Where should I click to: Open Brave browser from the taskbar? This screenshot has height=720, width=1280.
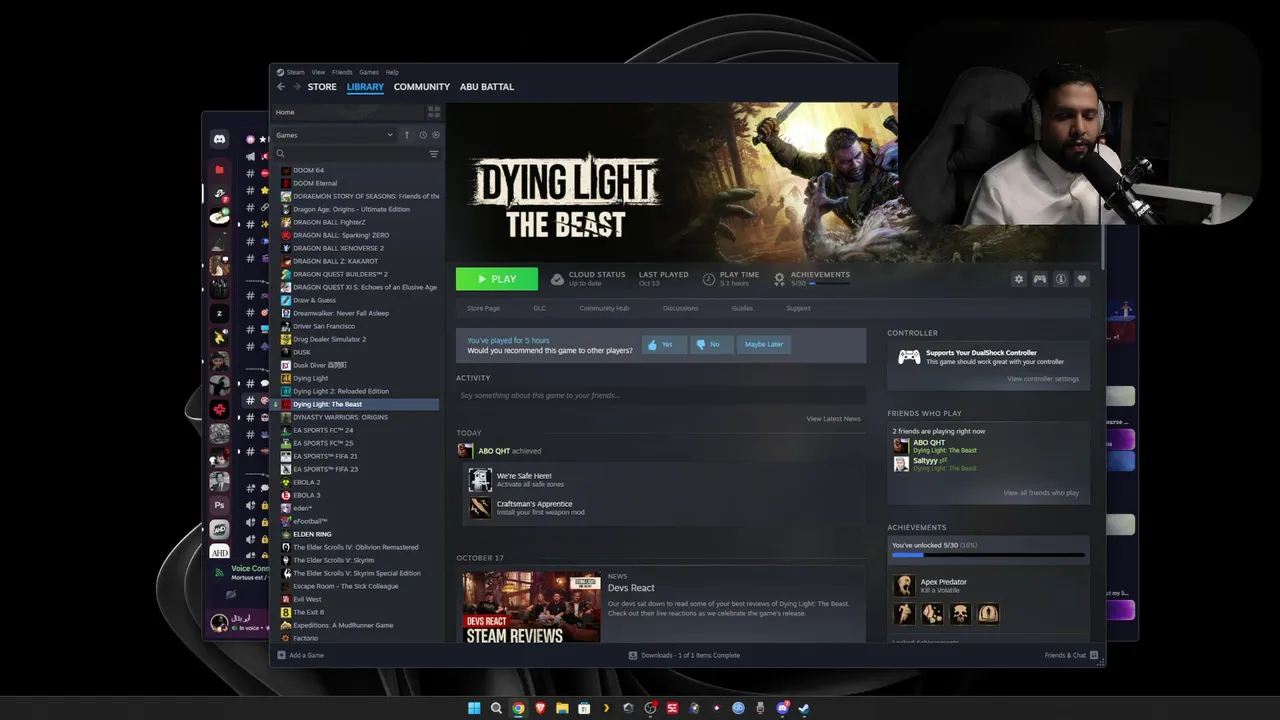click(540, 708)
